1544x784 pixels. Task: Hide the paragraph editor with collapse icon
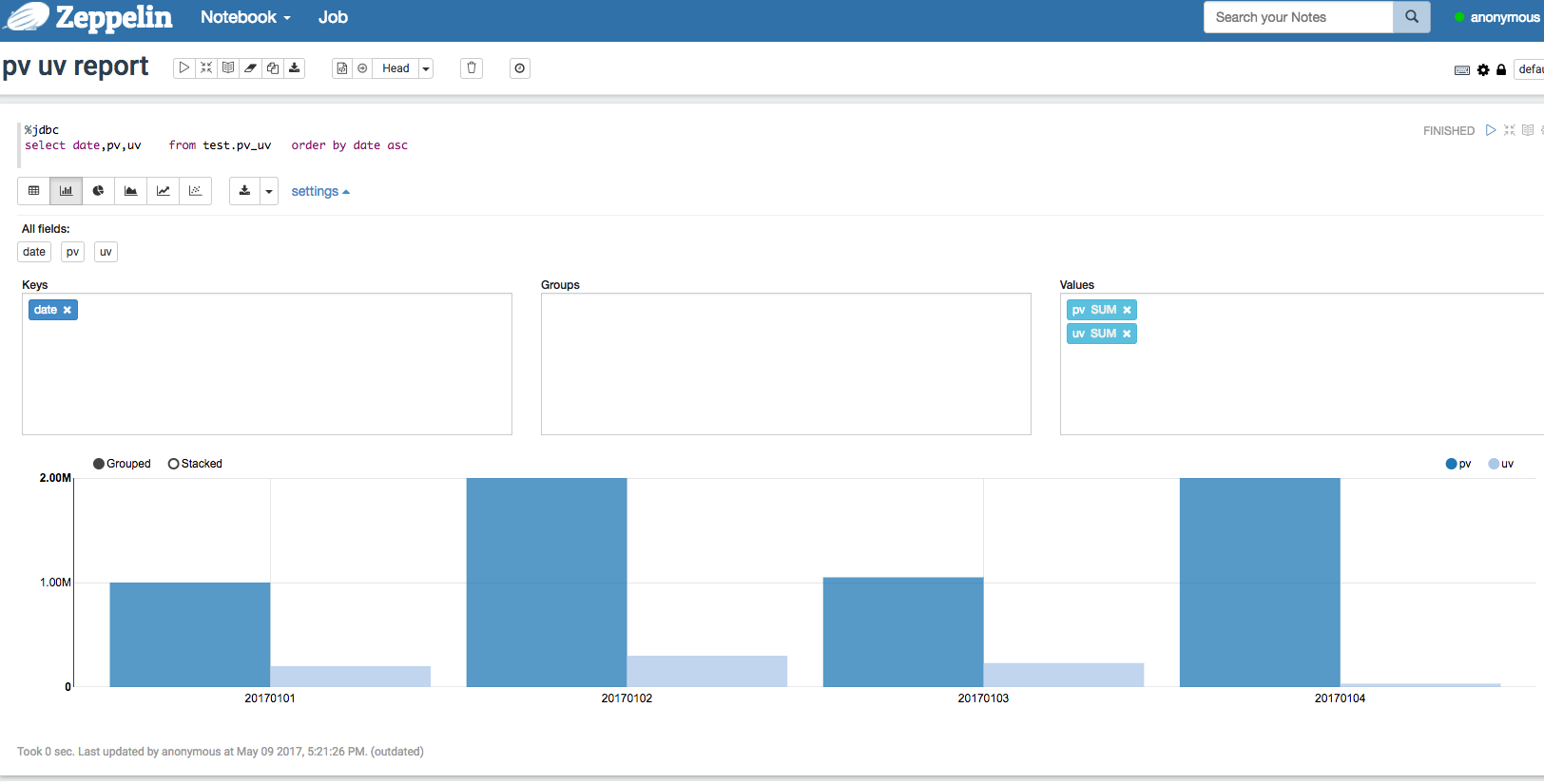1509,130
